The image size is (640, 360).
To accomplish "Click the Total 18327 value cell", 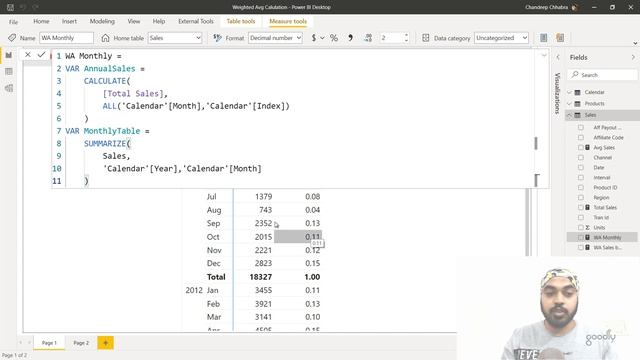I will [260, 277].
